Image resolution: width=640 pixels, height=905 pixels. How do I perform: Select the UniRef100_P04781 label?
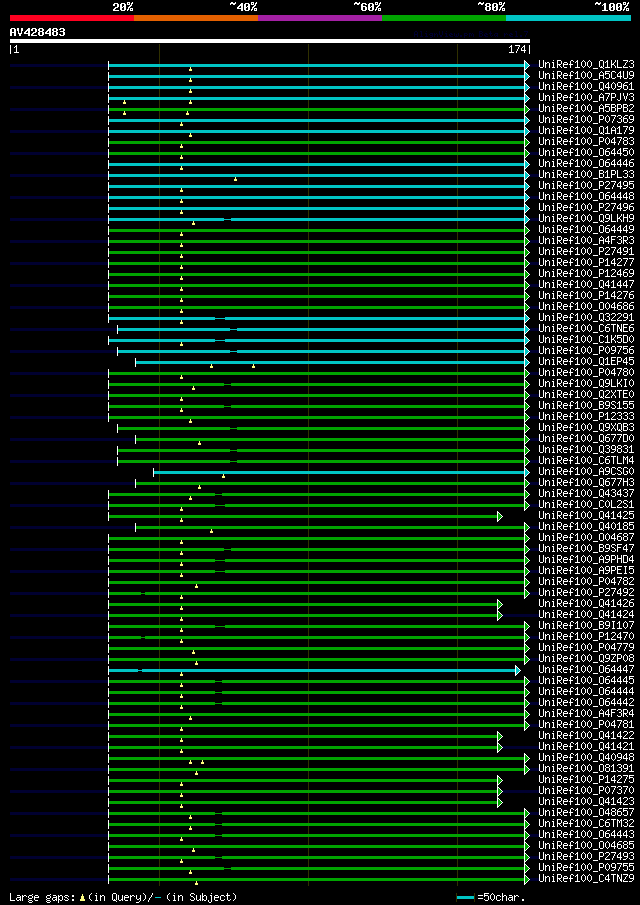click(x=586, y=724)
